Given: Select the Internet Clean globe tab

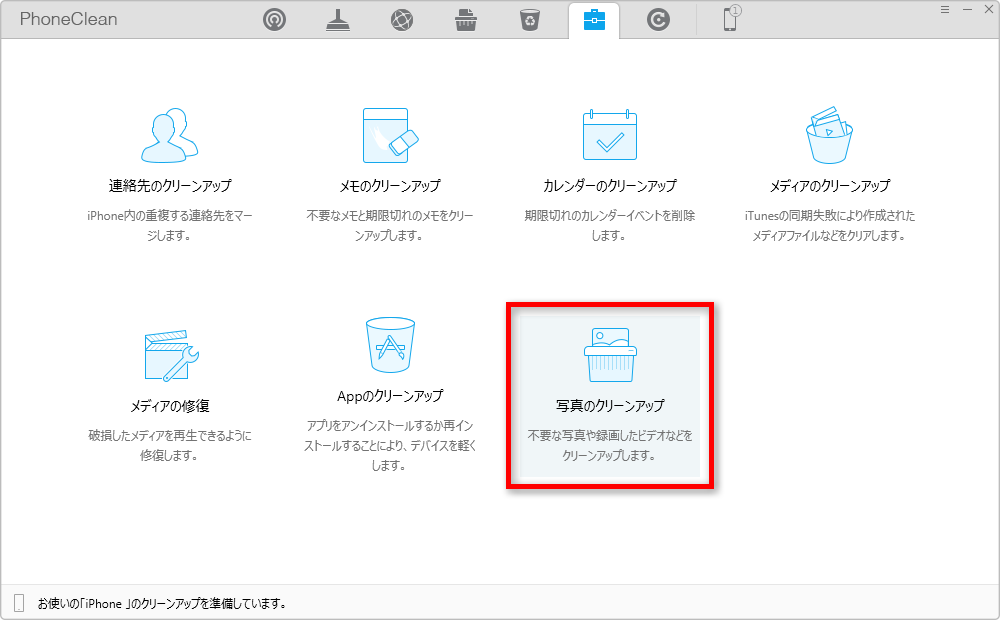Looking at the screenshot, I should pos(402,20).
